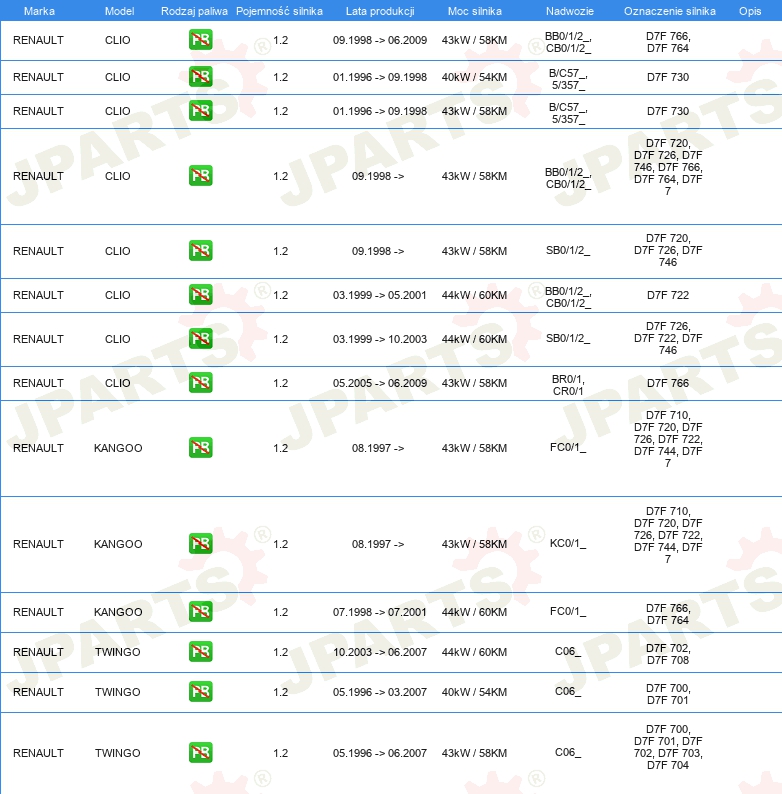Image resolution: width=782 pixels, height=794 pixels.
Task: Click Oznaczenie silnika column header
Action: point(670,11)
